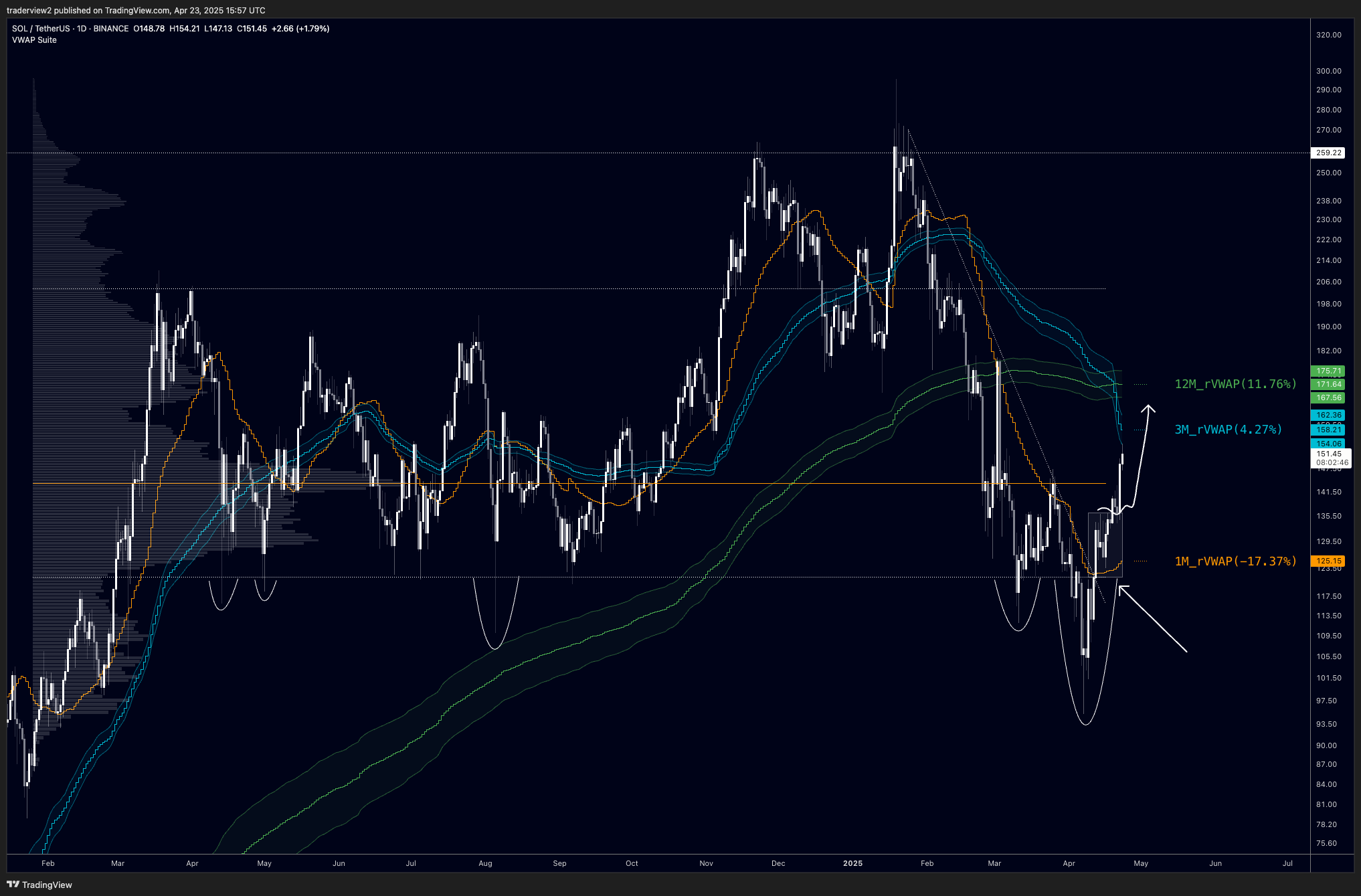Click the 300.00 level on price scale
Screen dimensions: 1361x896
coord(1328,71)
